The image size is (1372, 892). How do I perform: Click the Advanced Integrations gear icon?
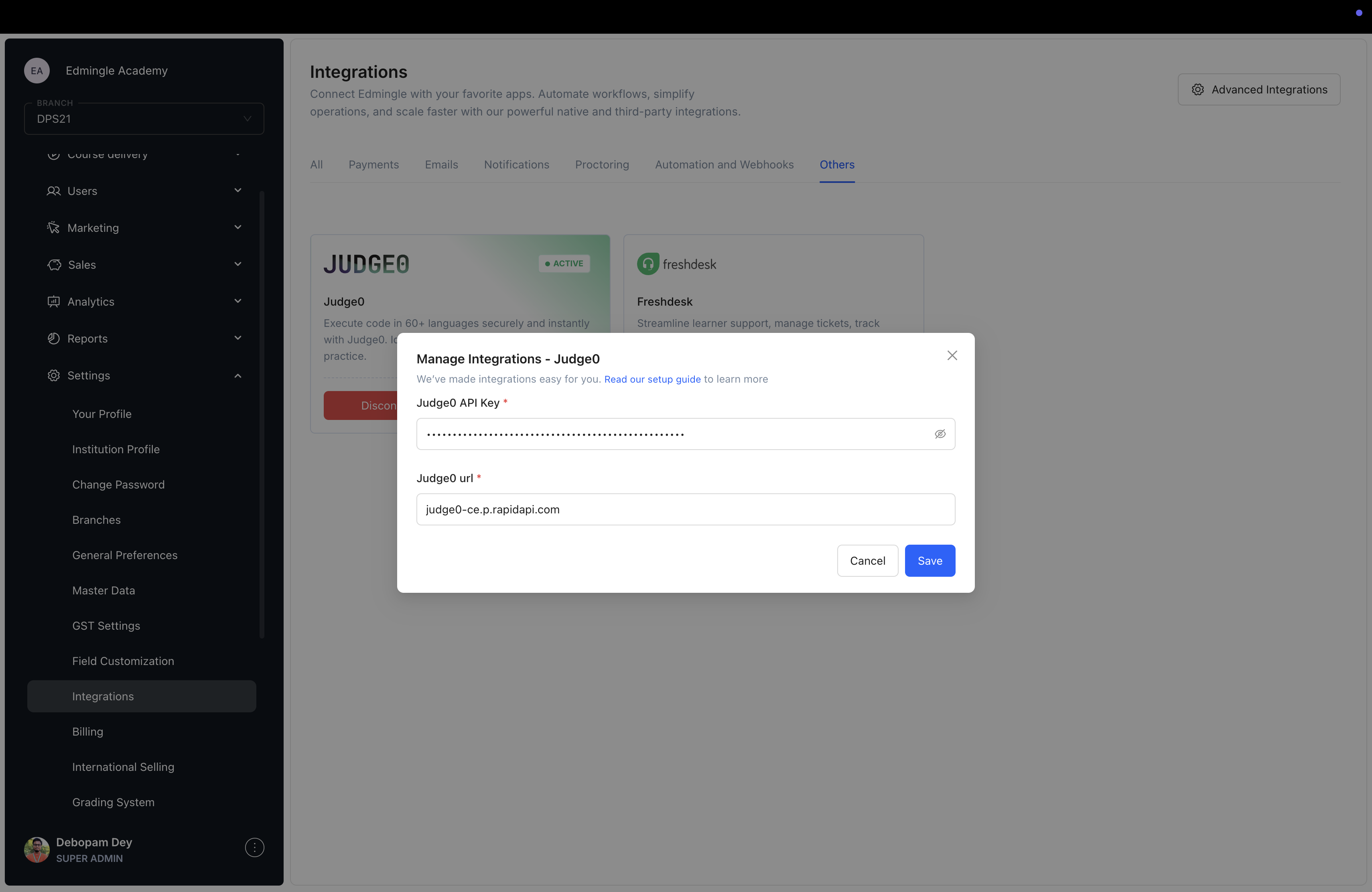coord(1198,89)
